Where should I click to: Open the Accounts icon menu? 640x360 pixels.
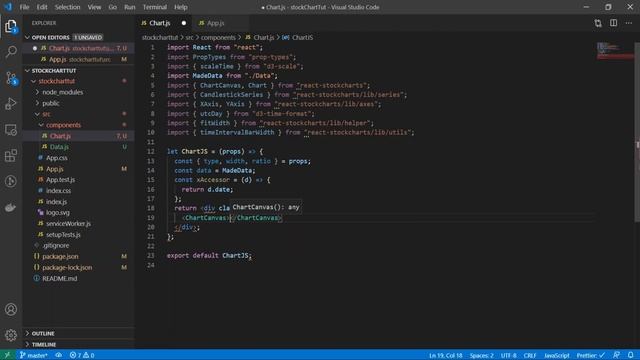click(11, 309)
